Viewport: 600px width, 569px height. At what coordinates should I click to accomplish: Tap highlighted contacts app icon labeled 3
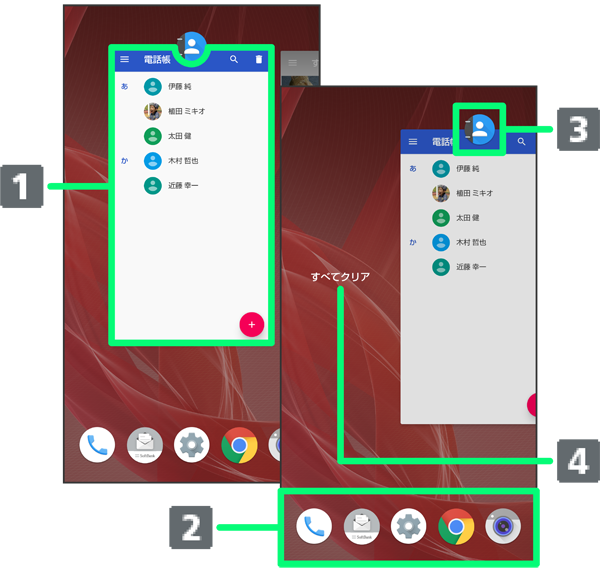pyautogui.click(x=479, y=128)
